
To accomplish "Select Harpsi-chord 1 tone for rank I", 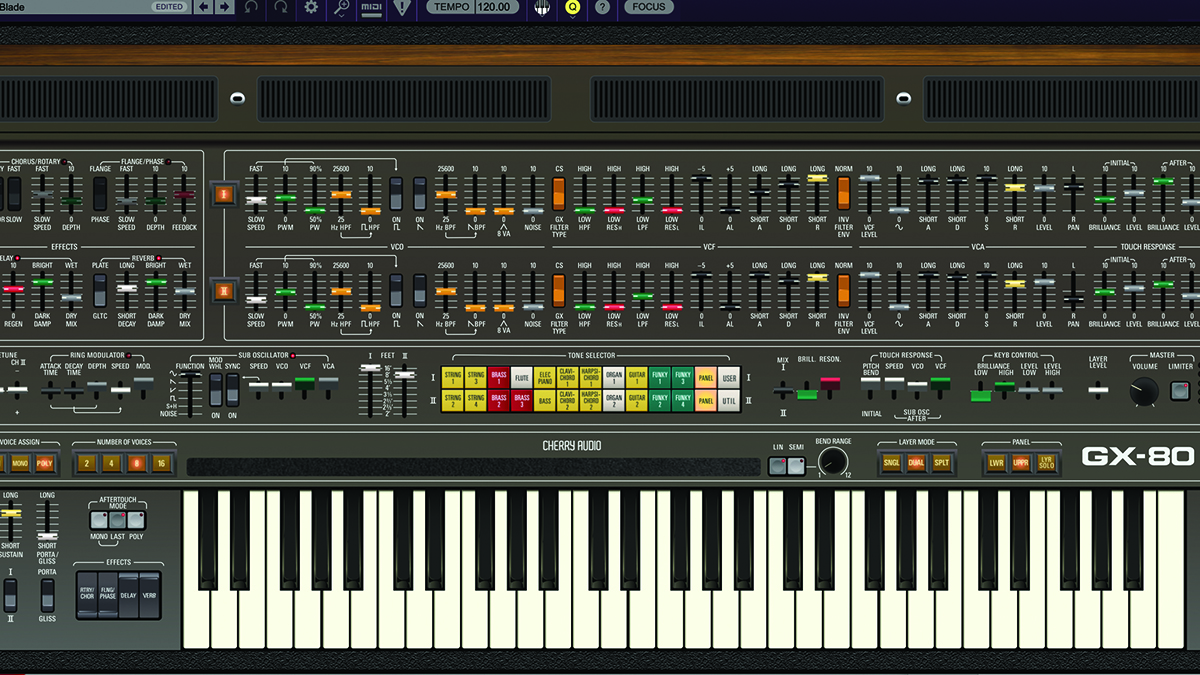I will (x=591, y=378).
